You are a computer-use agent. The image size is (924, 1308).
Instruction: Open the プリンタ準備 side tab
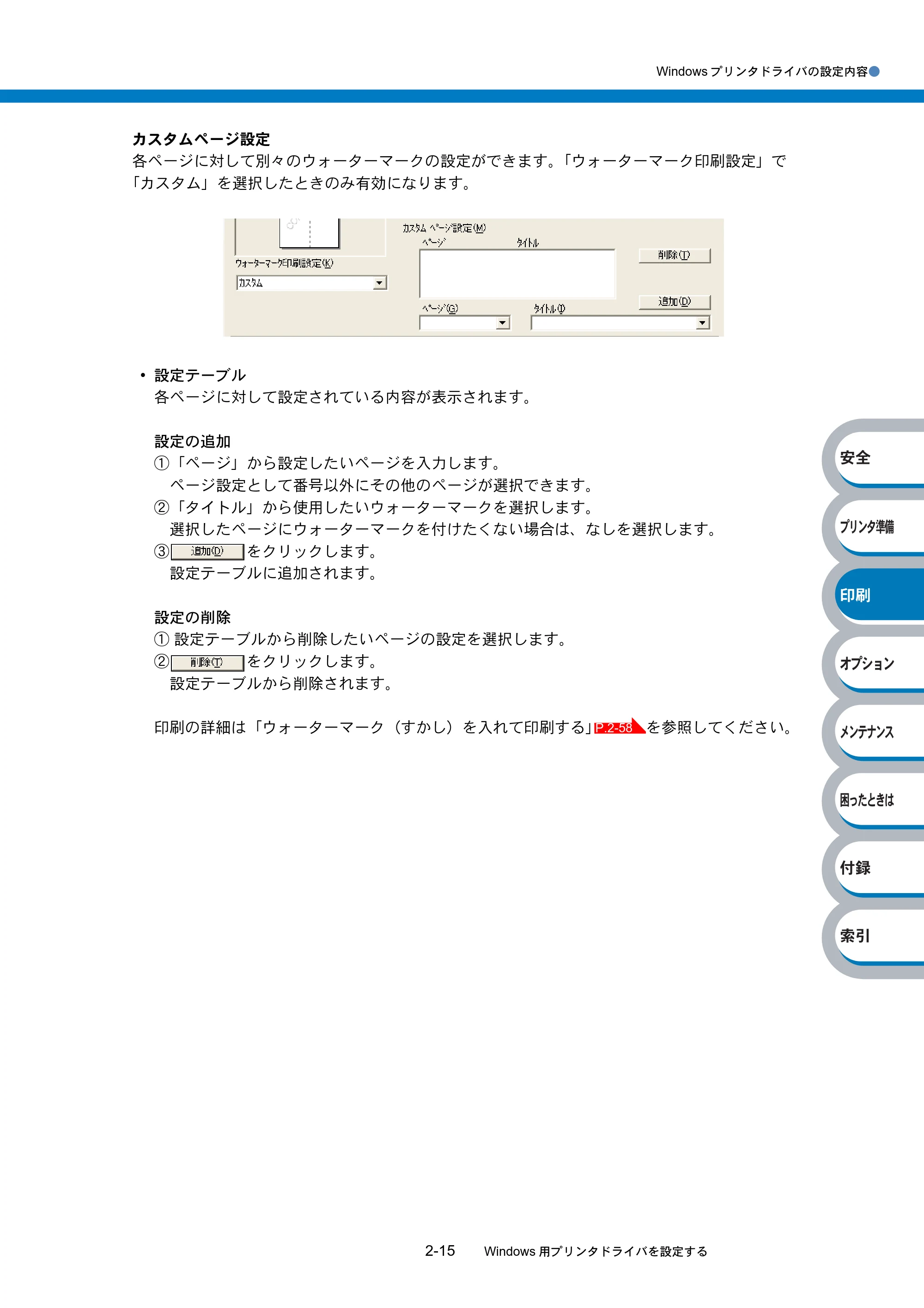point(880,526)
